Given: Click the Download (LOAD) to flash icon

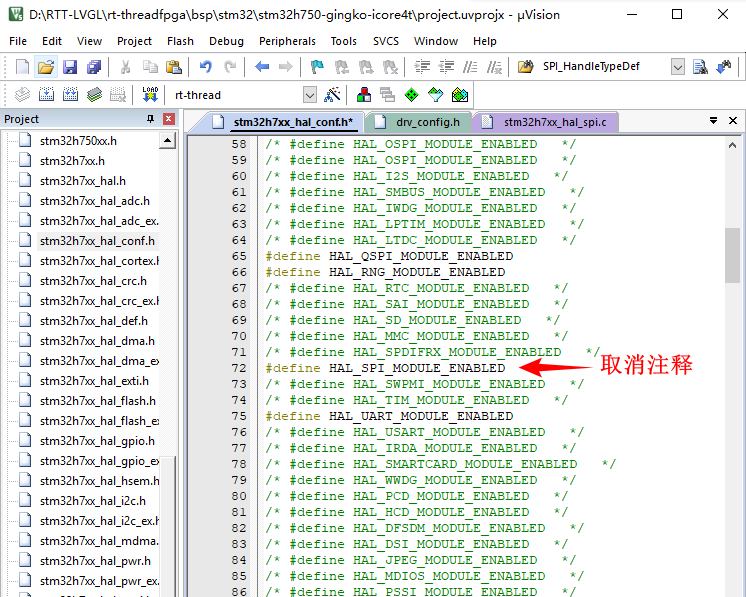Looking at the screenshot, I should 150,95.
